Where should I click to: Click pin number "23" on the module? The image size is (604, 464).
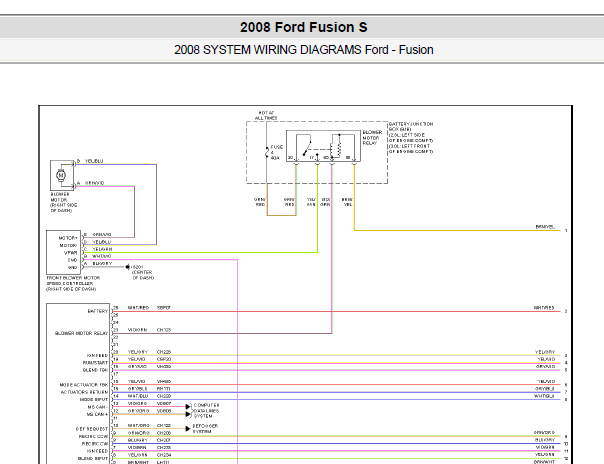[116, 330]
